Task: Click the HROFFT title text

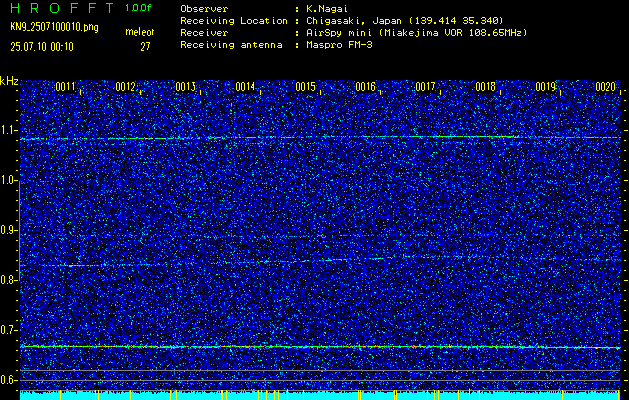Action: 63,8
